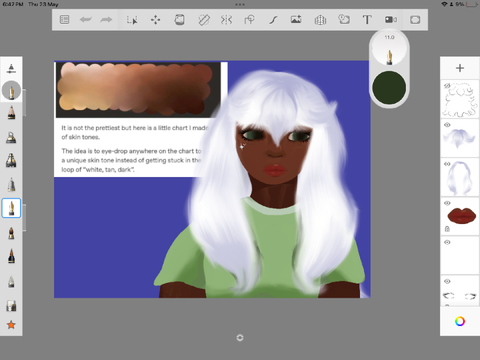Image resolution: width=480 pixels, height=360 pixels.
Task: Show the hidden curly sketch layer
Action: point(447,86)
